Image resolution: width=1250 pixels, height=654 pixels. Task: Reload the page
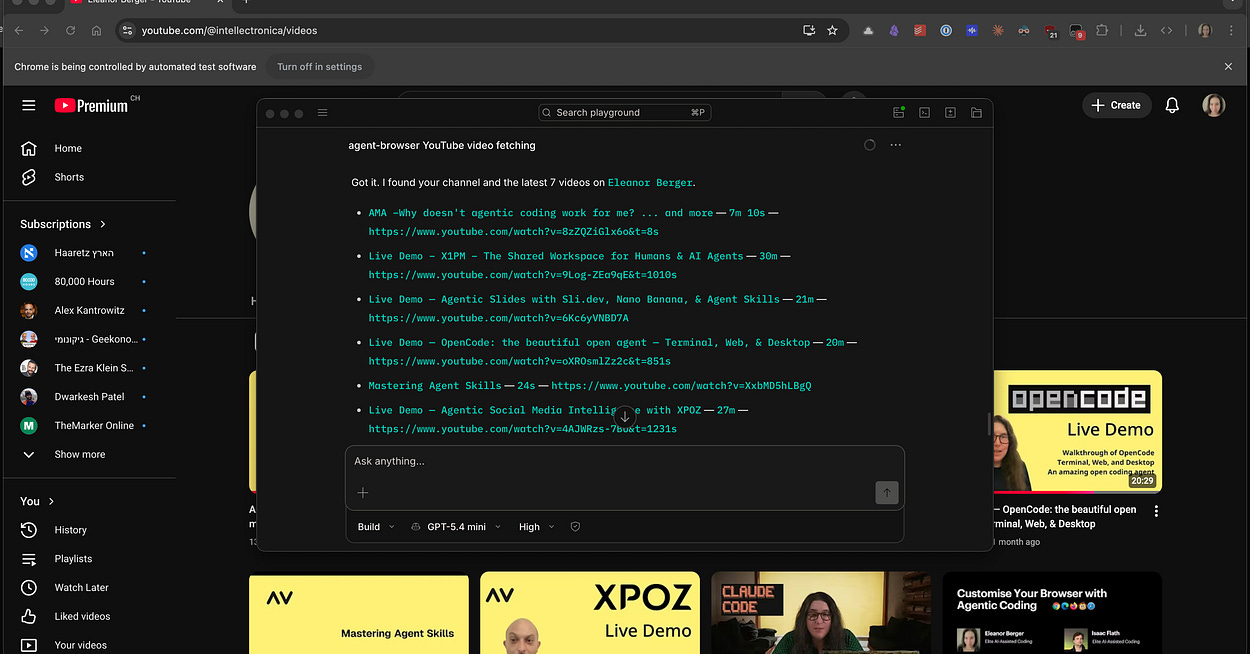click(71, 31)
